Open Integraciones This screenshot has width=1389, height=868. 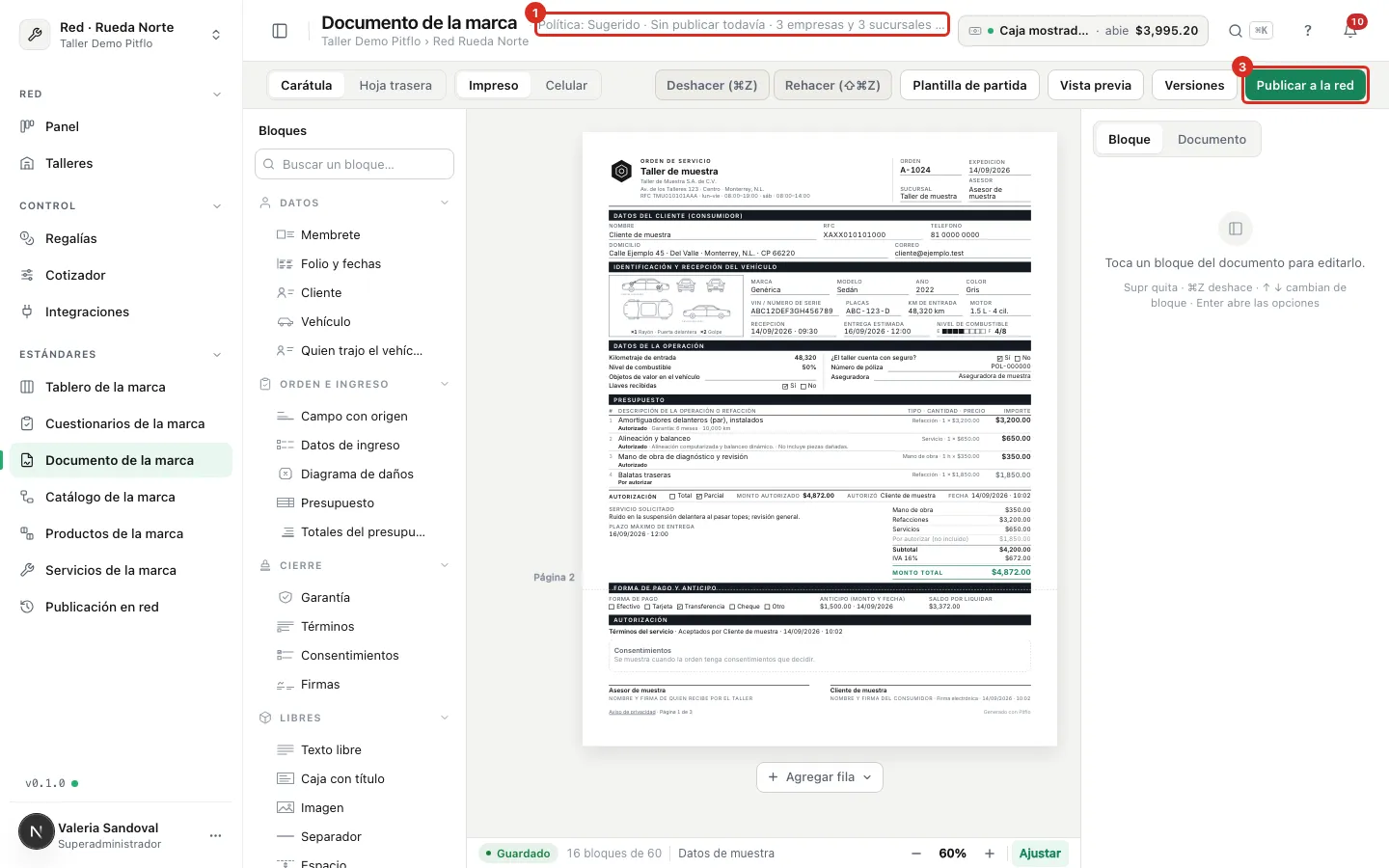pyautogui.click(x=122, y=312)
